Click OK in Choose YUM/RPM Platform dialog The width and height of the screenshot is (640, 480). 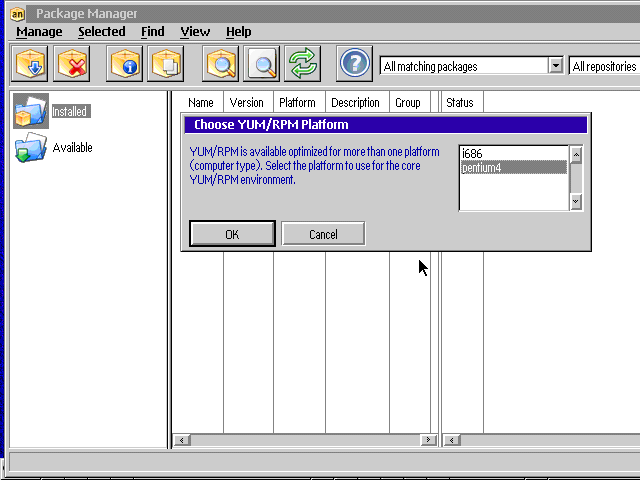click(x=232, y=234)
